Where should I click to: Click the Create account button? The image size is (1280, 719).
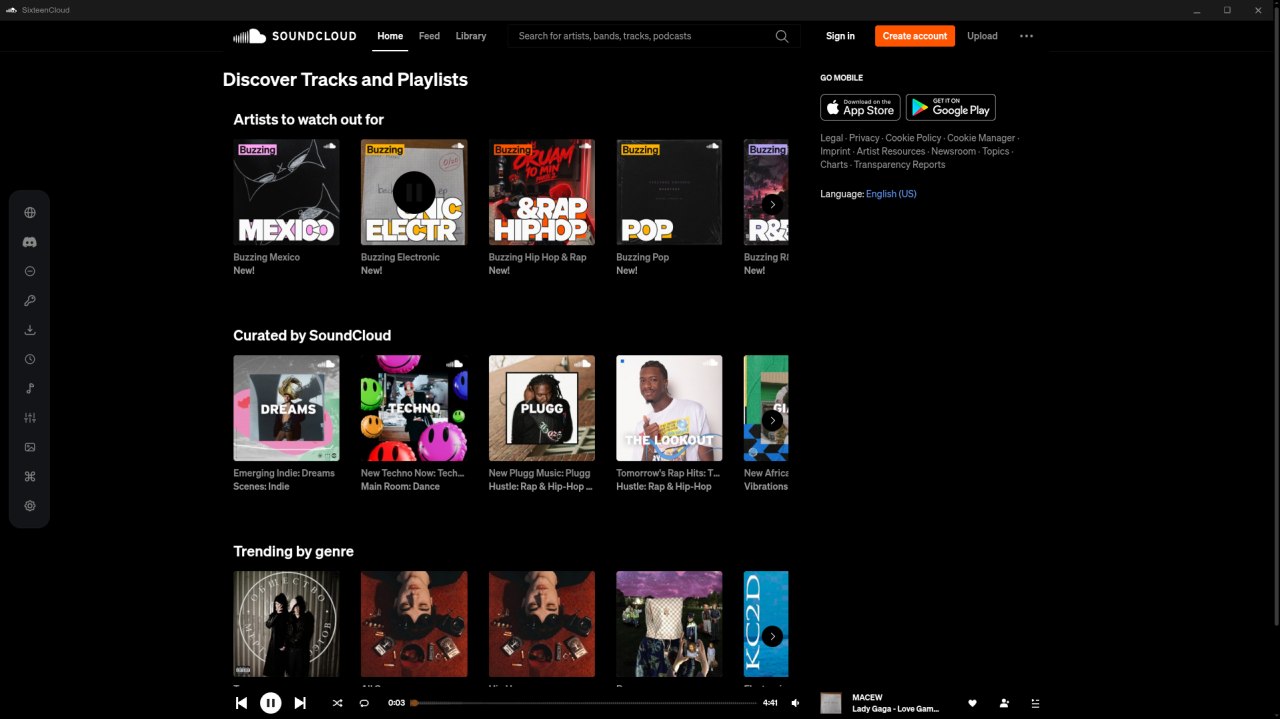915,36
